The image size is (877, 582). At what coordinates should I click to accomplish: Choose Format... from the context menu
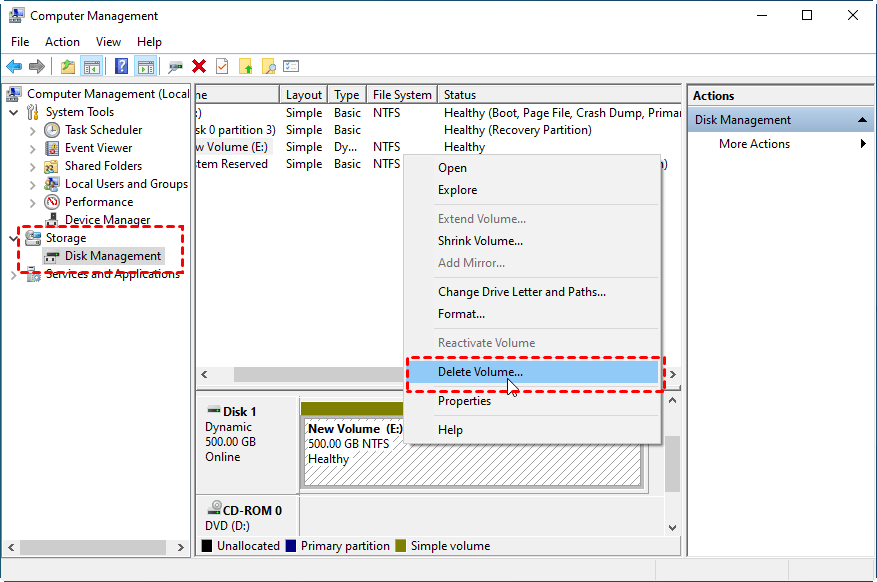point(532,314)
